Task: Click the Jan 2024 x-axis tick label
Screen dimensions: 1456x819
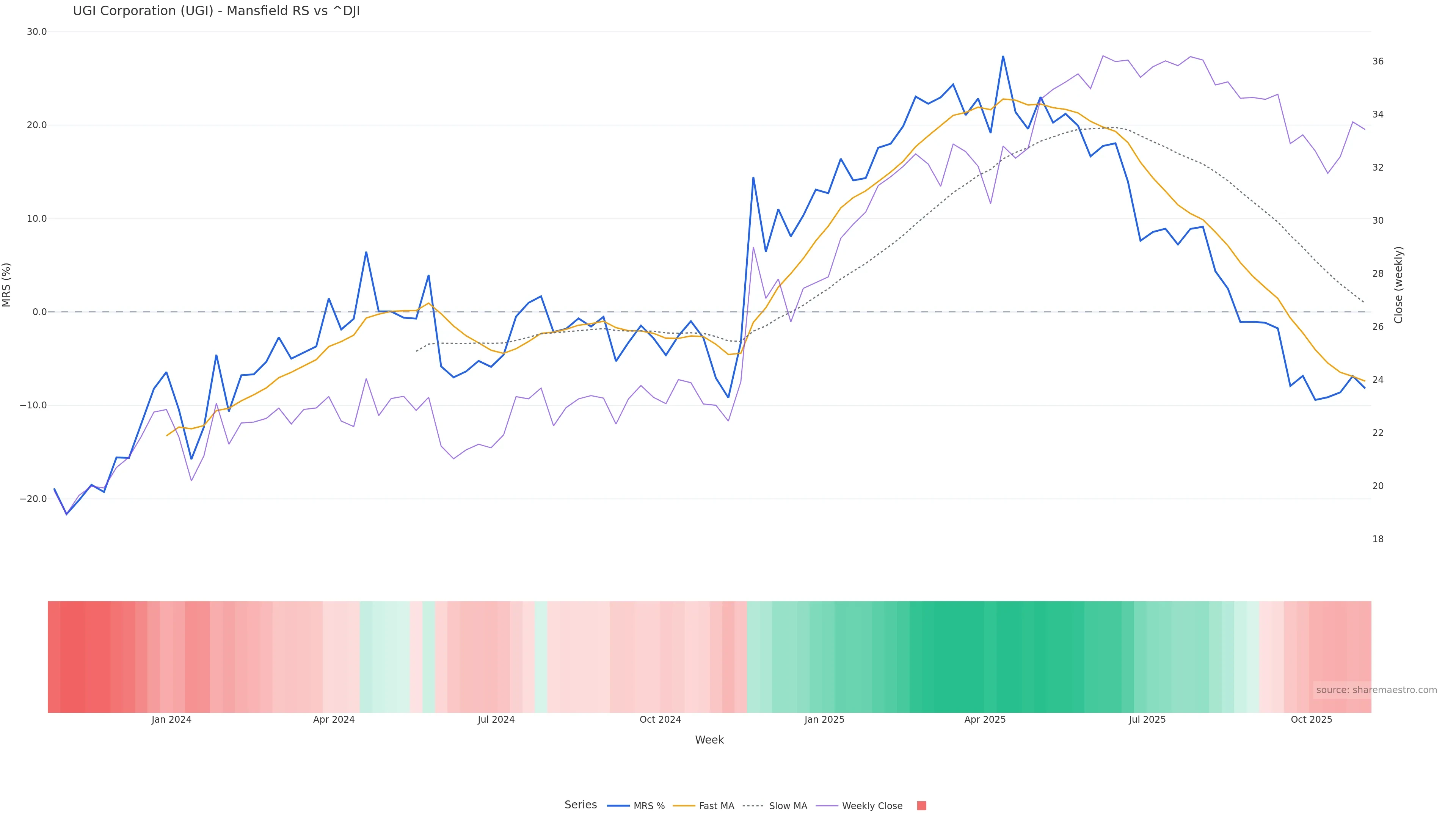Action: pos(171,720)
